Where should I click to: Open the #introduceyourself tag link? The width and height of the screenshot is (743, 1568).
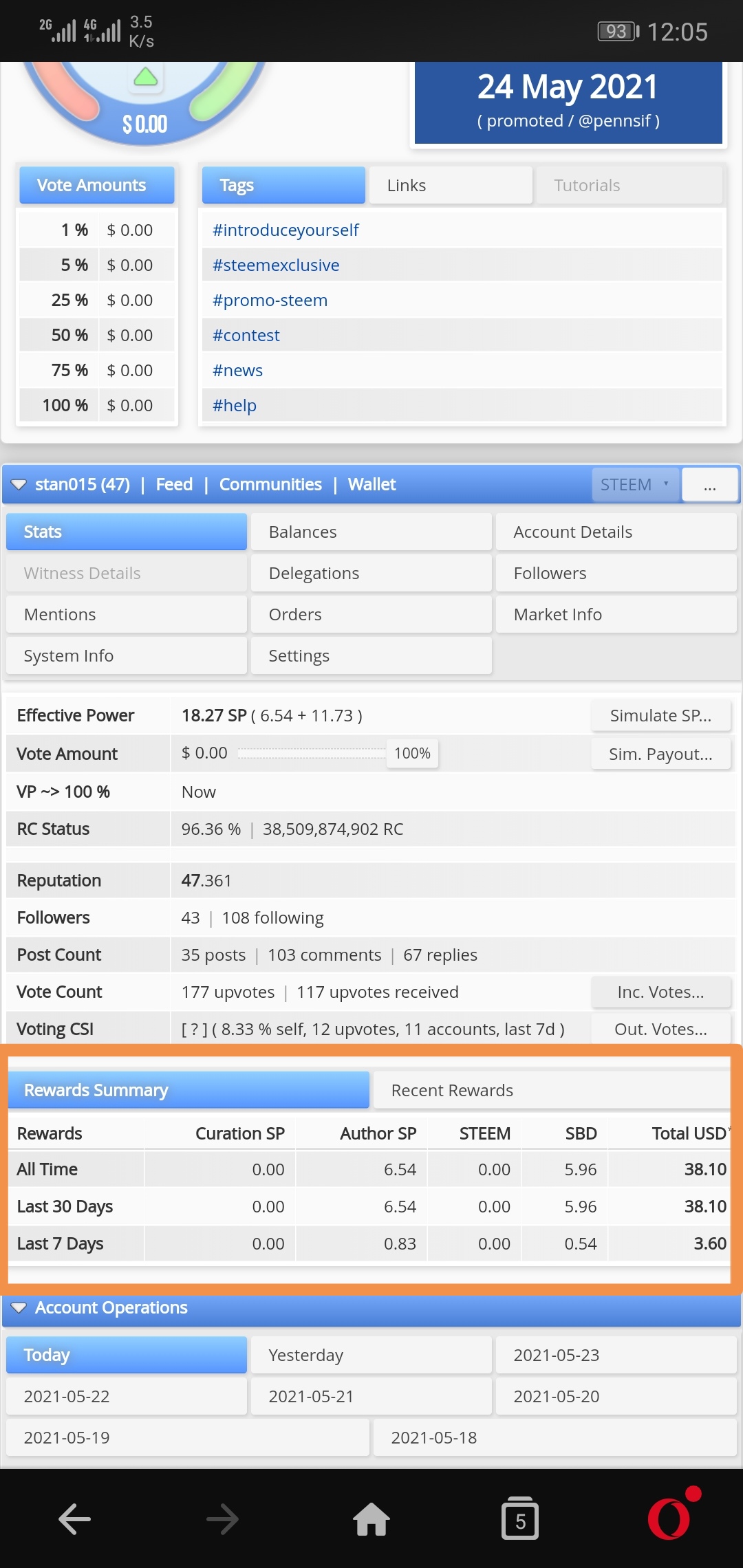pos(286,230)
